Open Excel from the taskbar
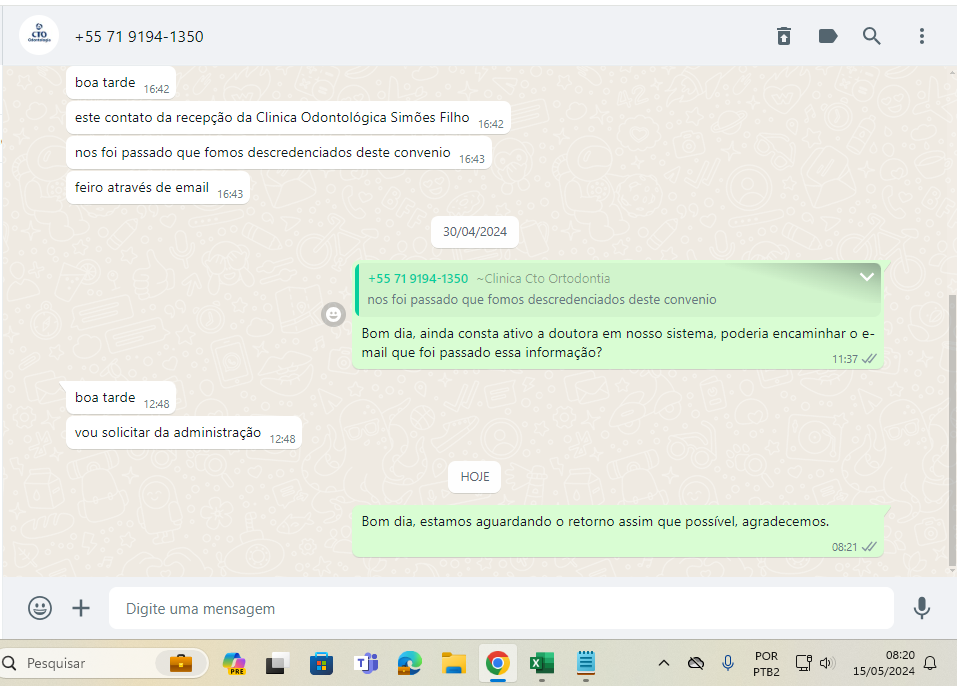The width and height of the screenshot is (957, 686). [x=541, y=663]
